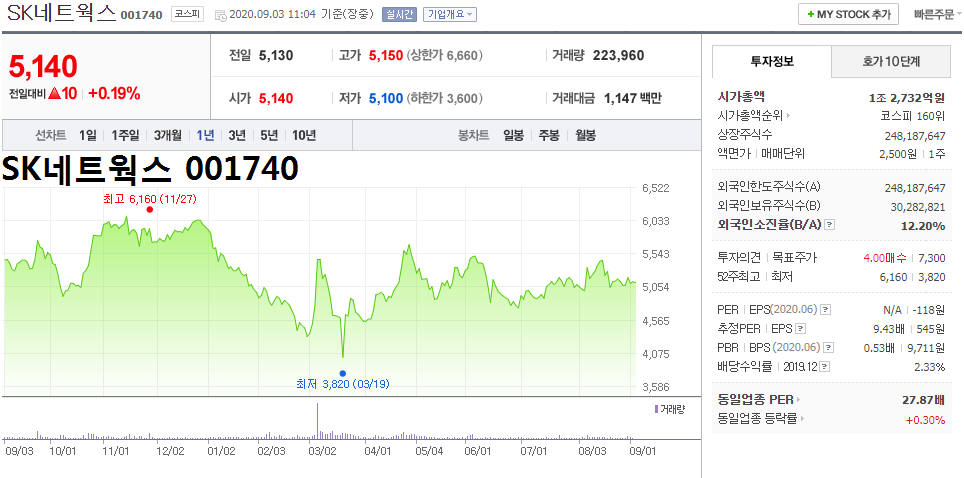Click the blue 최저 3,820 chart marker

tap(342, 373)
